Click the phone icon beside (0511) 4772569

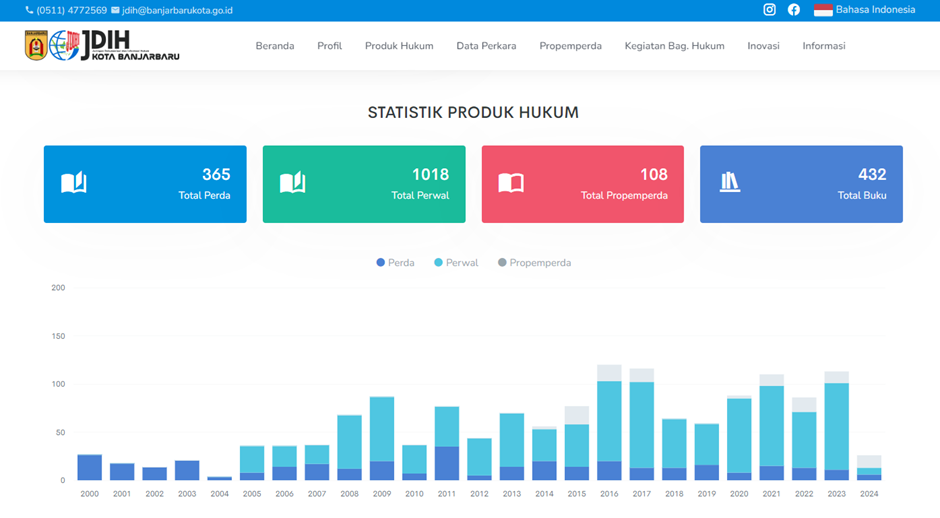point(29,10)
